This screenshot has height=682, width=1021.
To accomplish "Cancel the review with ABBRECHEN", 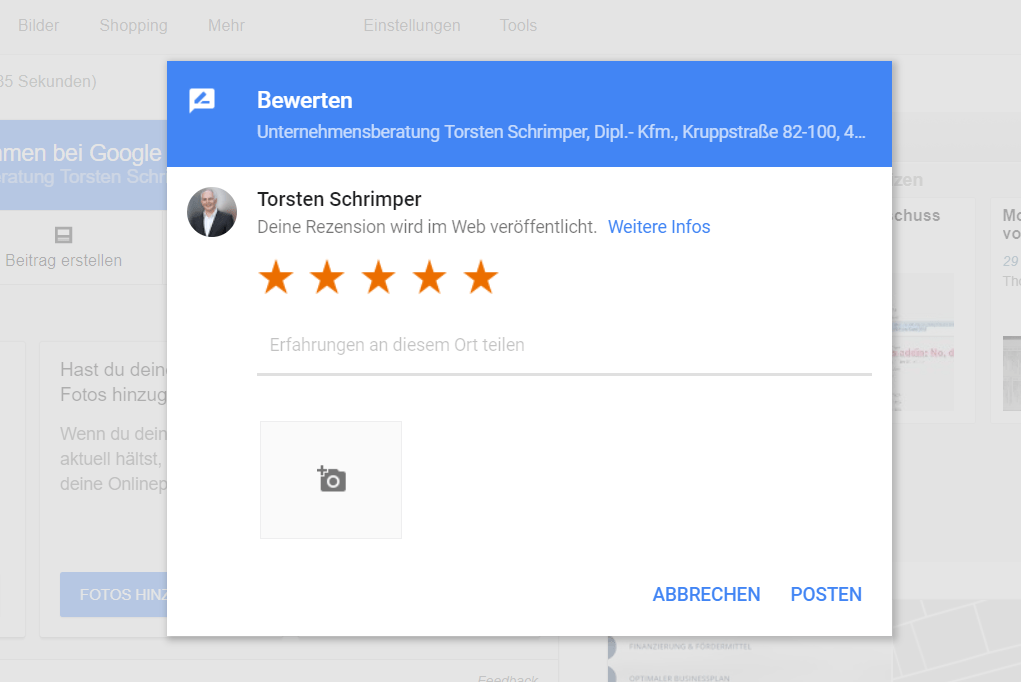I will (x=706, y=594).
